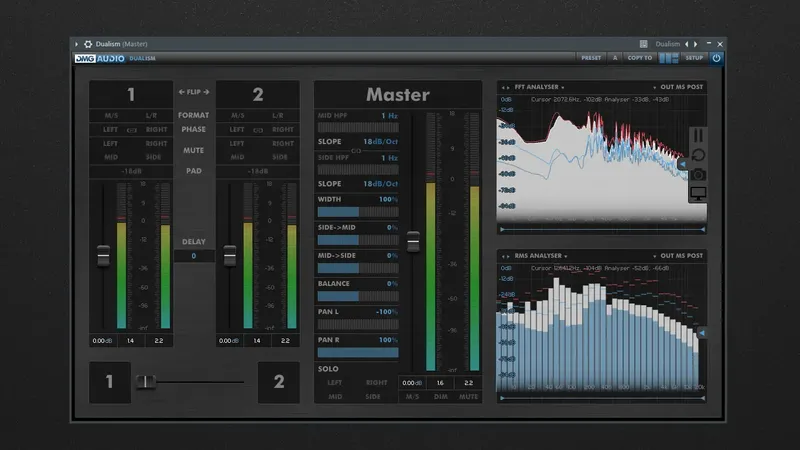Image resolution: width=800 pixels, height=450 pixels.
Task: Click the layout view icon next to SETUP
Action: click(669, 58)
